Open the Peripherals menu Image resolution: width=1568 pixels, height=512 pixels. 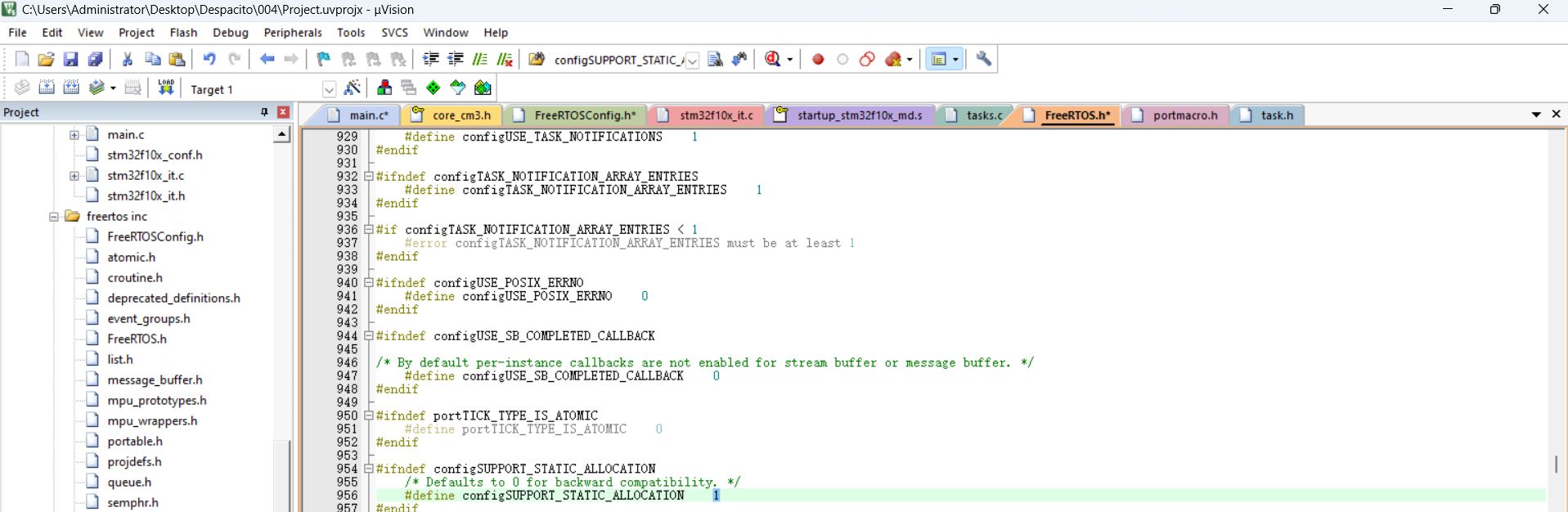[x=293, y=32]
